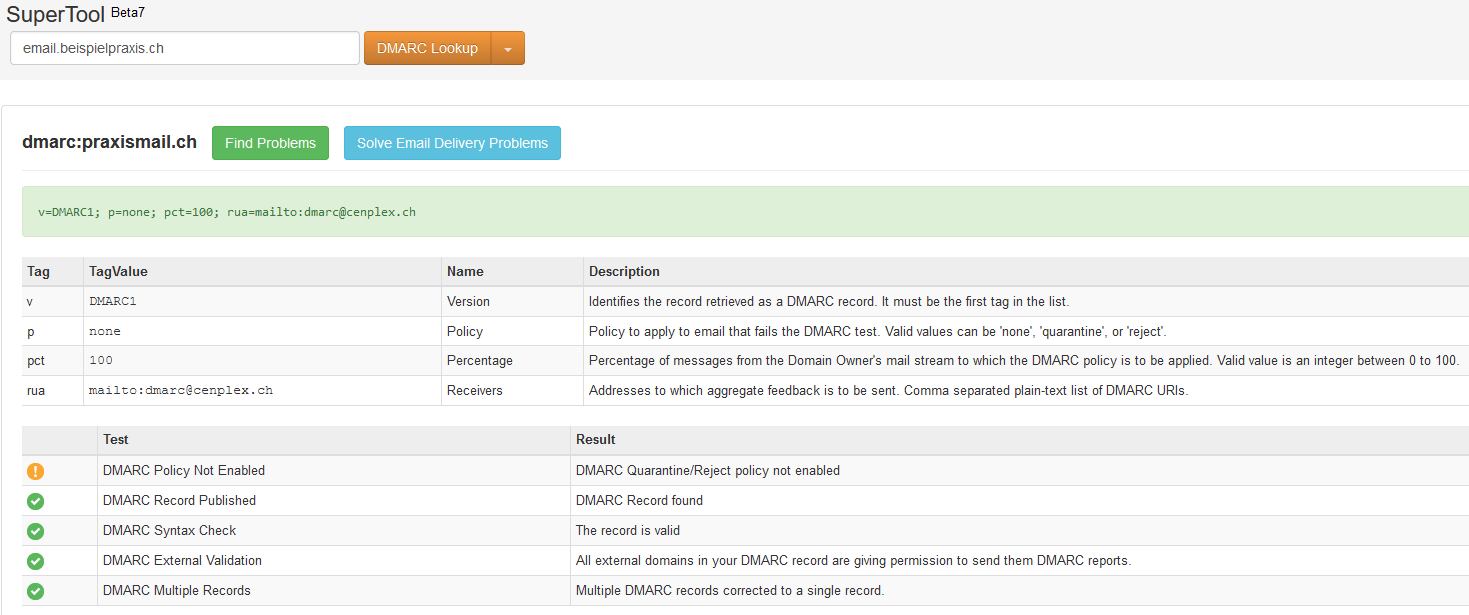Click the SuperTool title text

click(55, 14)
